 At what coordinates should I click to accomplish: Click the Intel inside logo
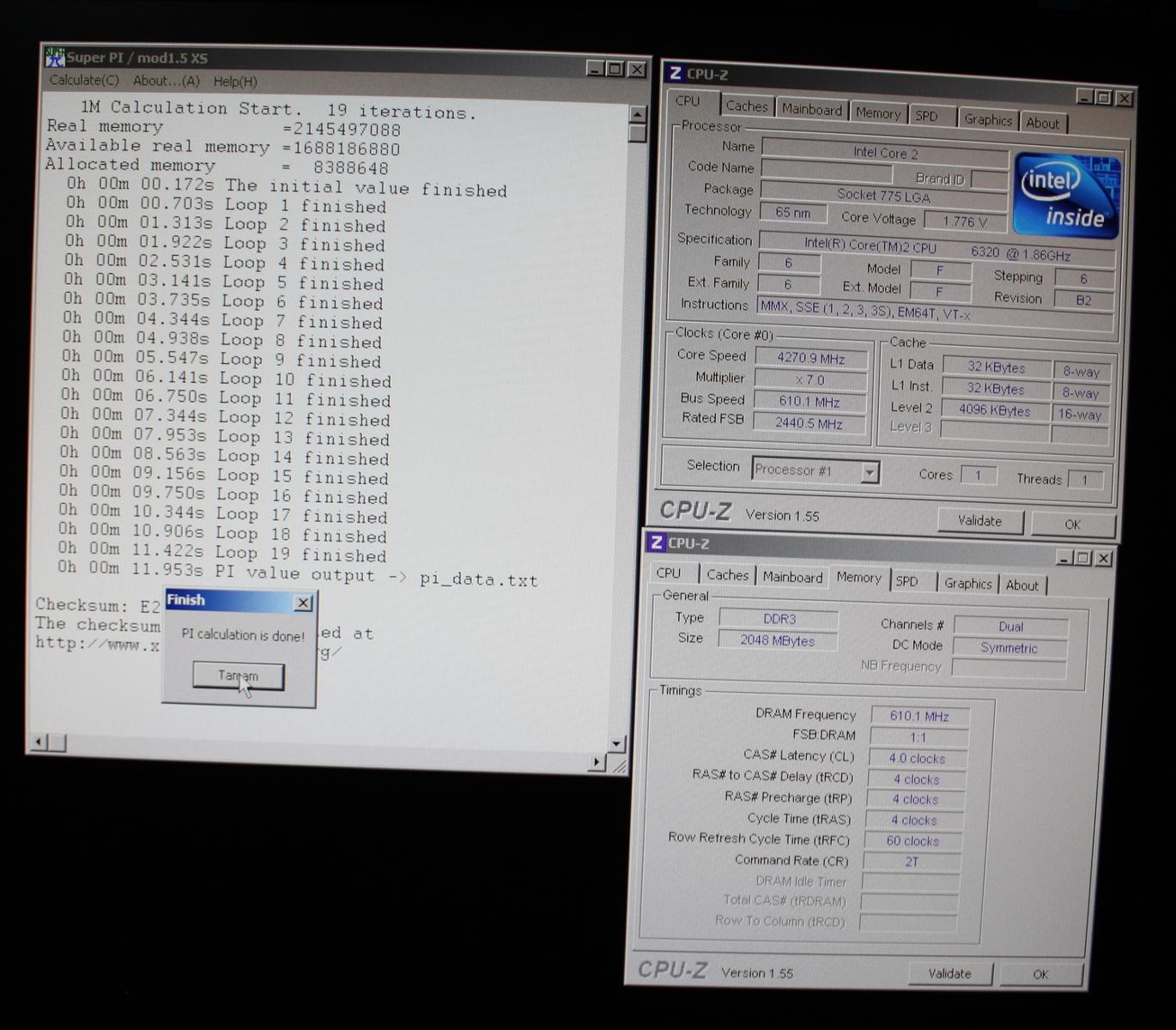[1067, 195]
